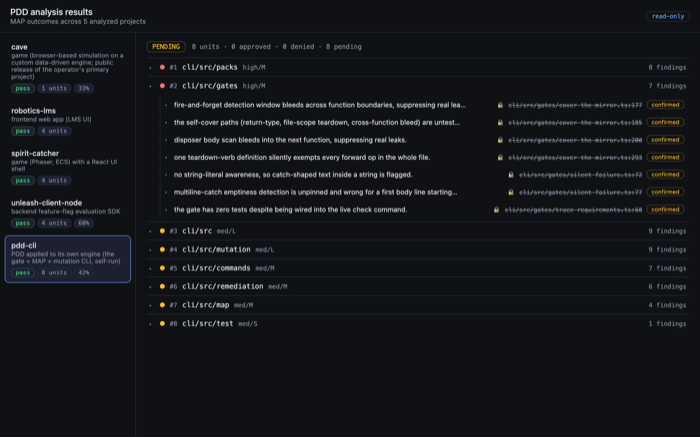Expand the #7 cli/src/map unit arrow

tap(150, 305)
